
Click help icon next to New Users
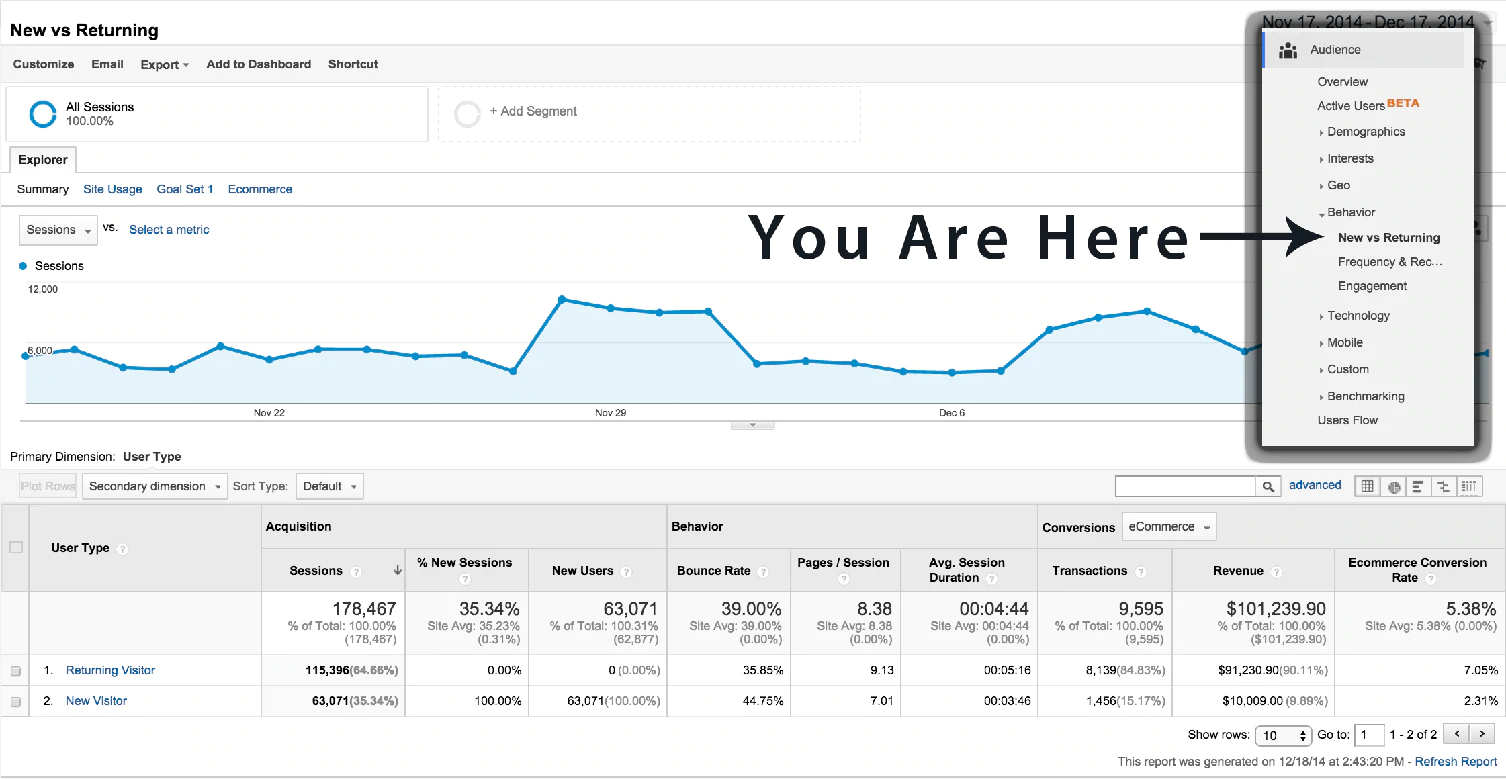click(x=626, y=572)
